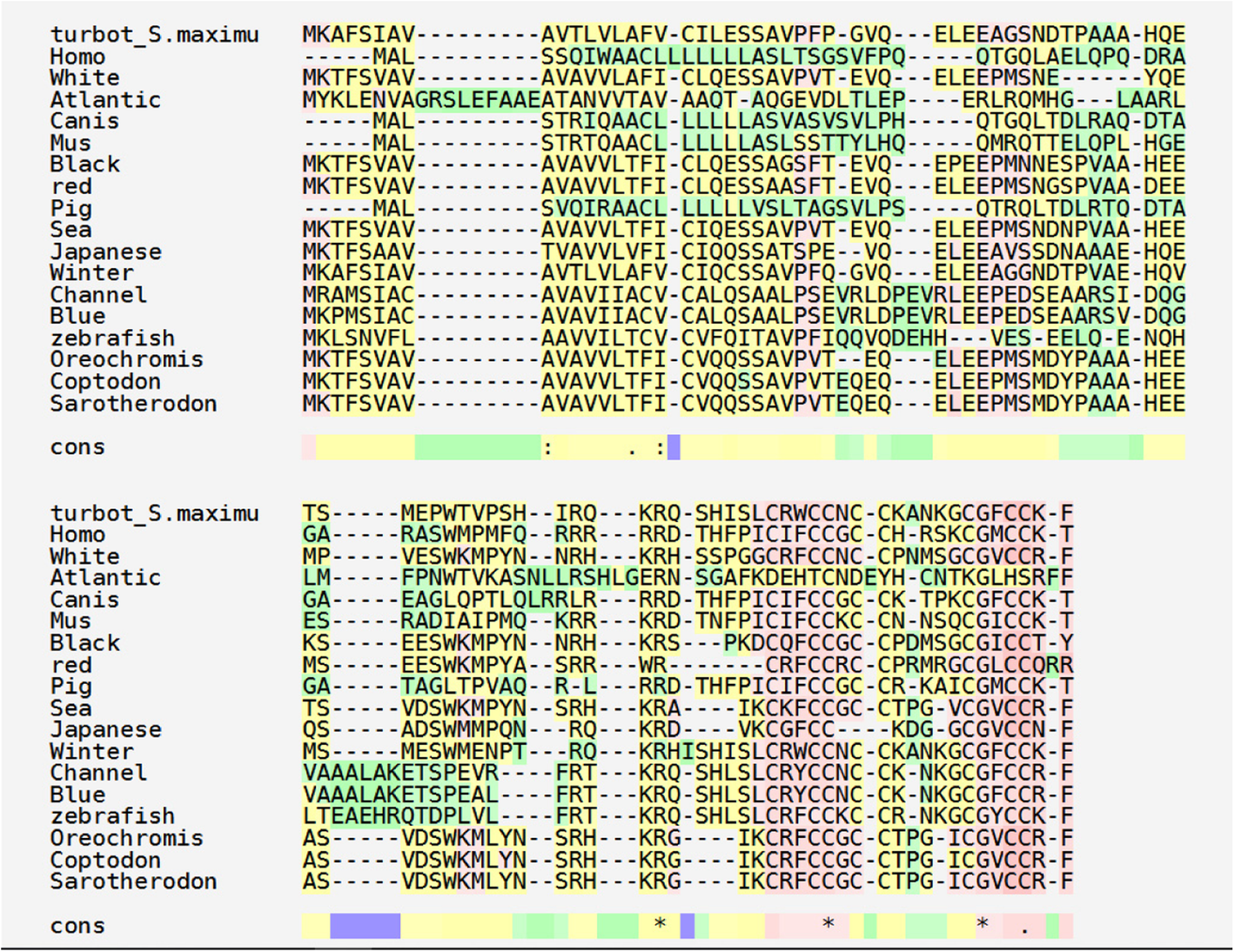Click the segment 'MKPMSIAC' in the Blue row
This screenshot has width=1234, height=952.
359,317
